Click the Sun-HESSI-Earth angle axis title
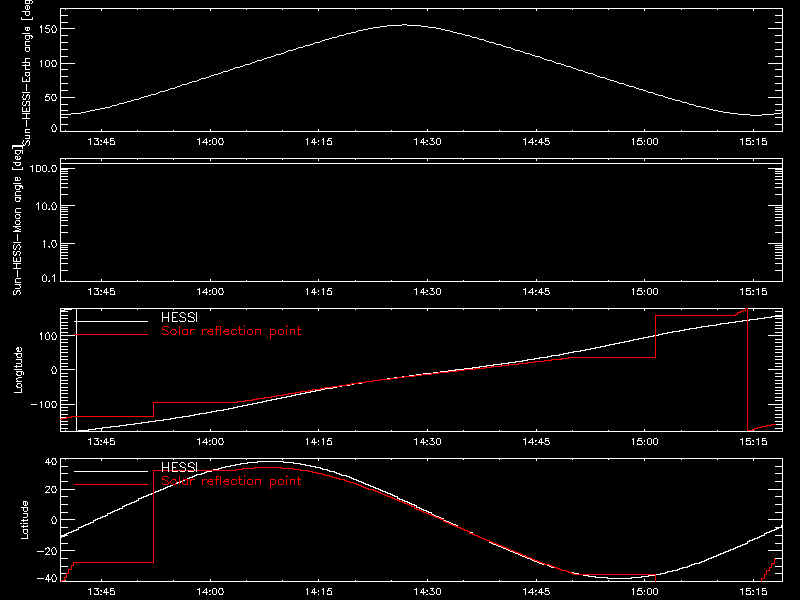Viewport: 800px width, 600px height. pos(28,71)
